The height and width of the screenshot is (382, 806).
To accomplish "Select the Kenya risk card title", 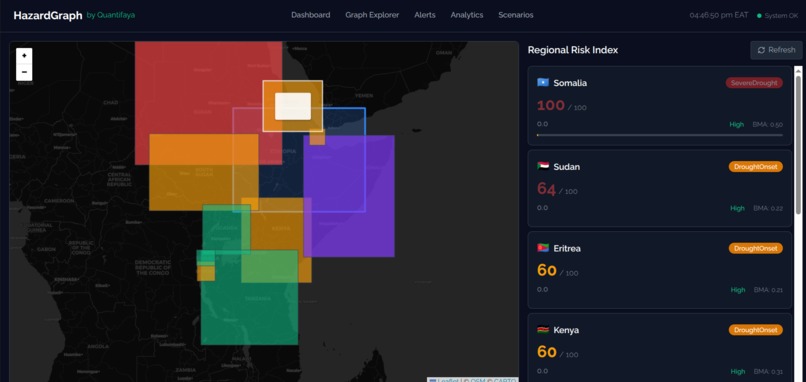I will pos(566,330).
